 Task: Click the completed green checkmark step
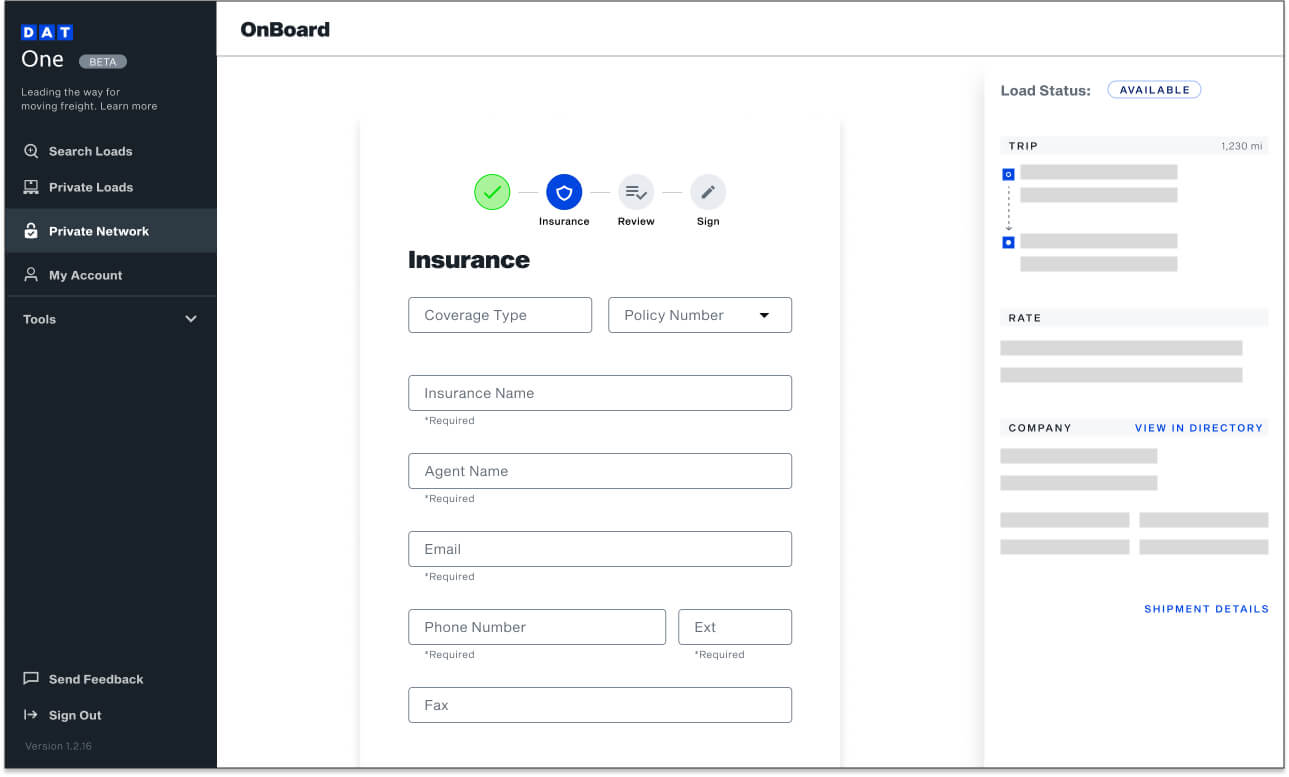(x=492, y=191)
